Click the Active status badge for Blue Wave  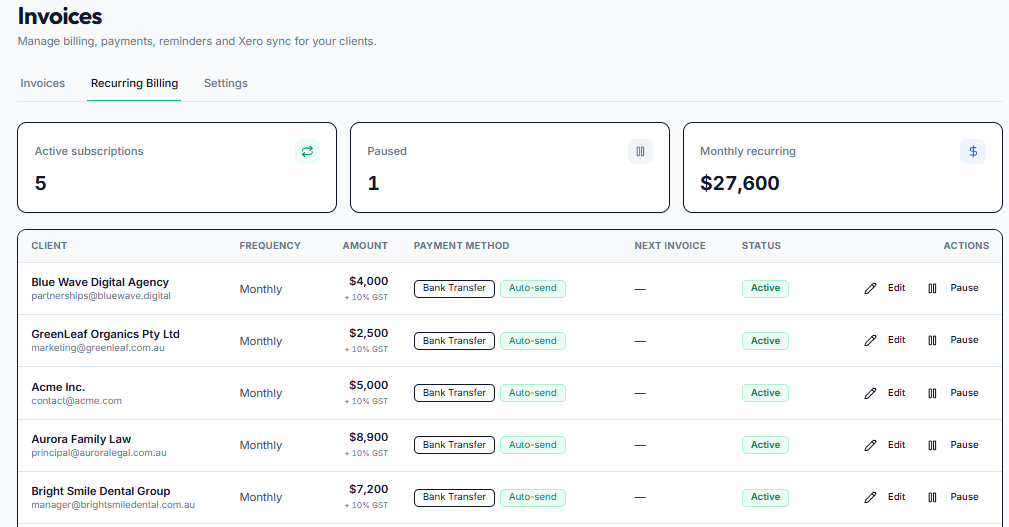(x=765, y=288)
